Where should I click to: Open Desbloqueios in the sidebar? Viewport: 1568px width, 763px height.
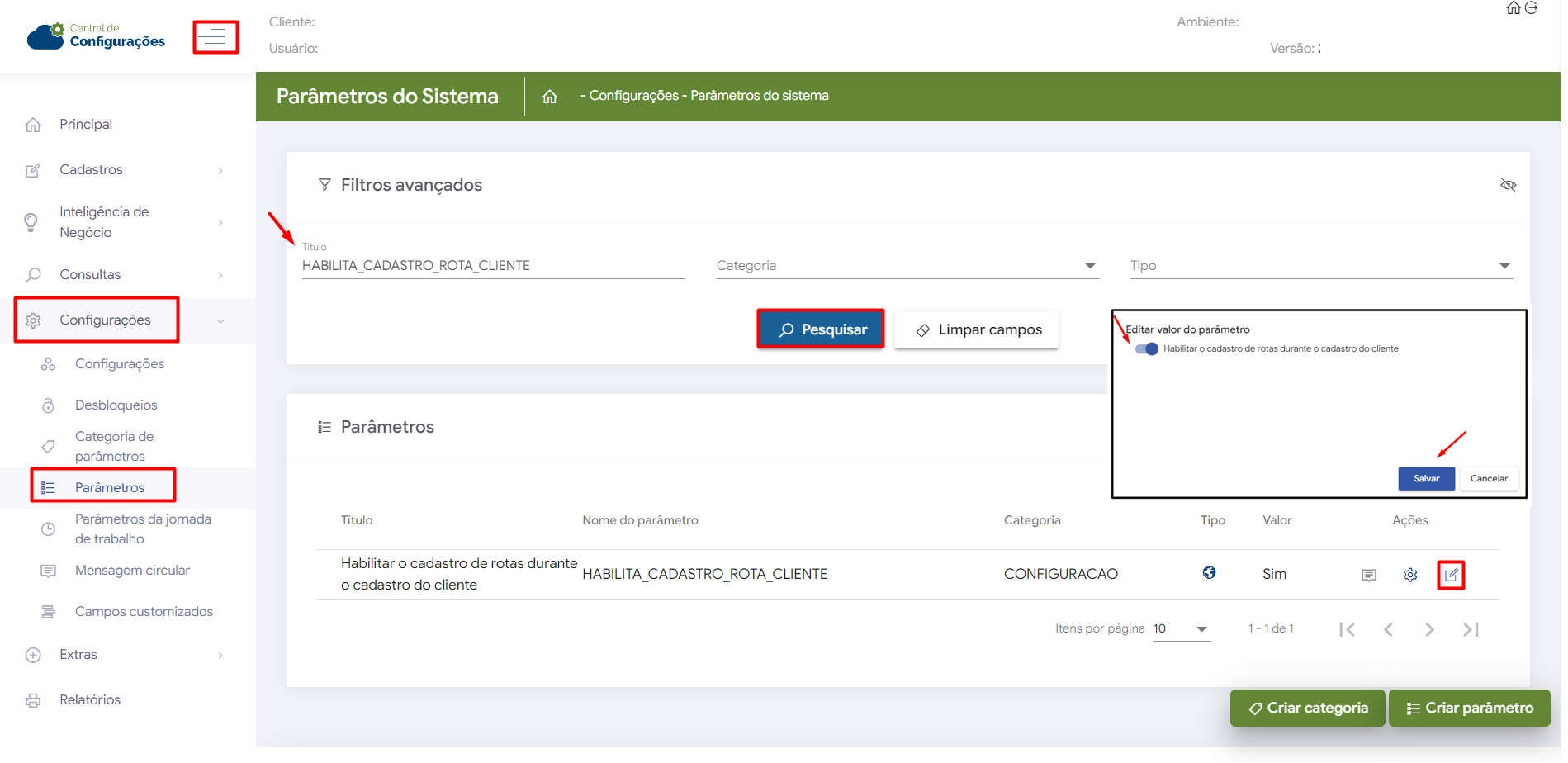point(116,405)
